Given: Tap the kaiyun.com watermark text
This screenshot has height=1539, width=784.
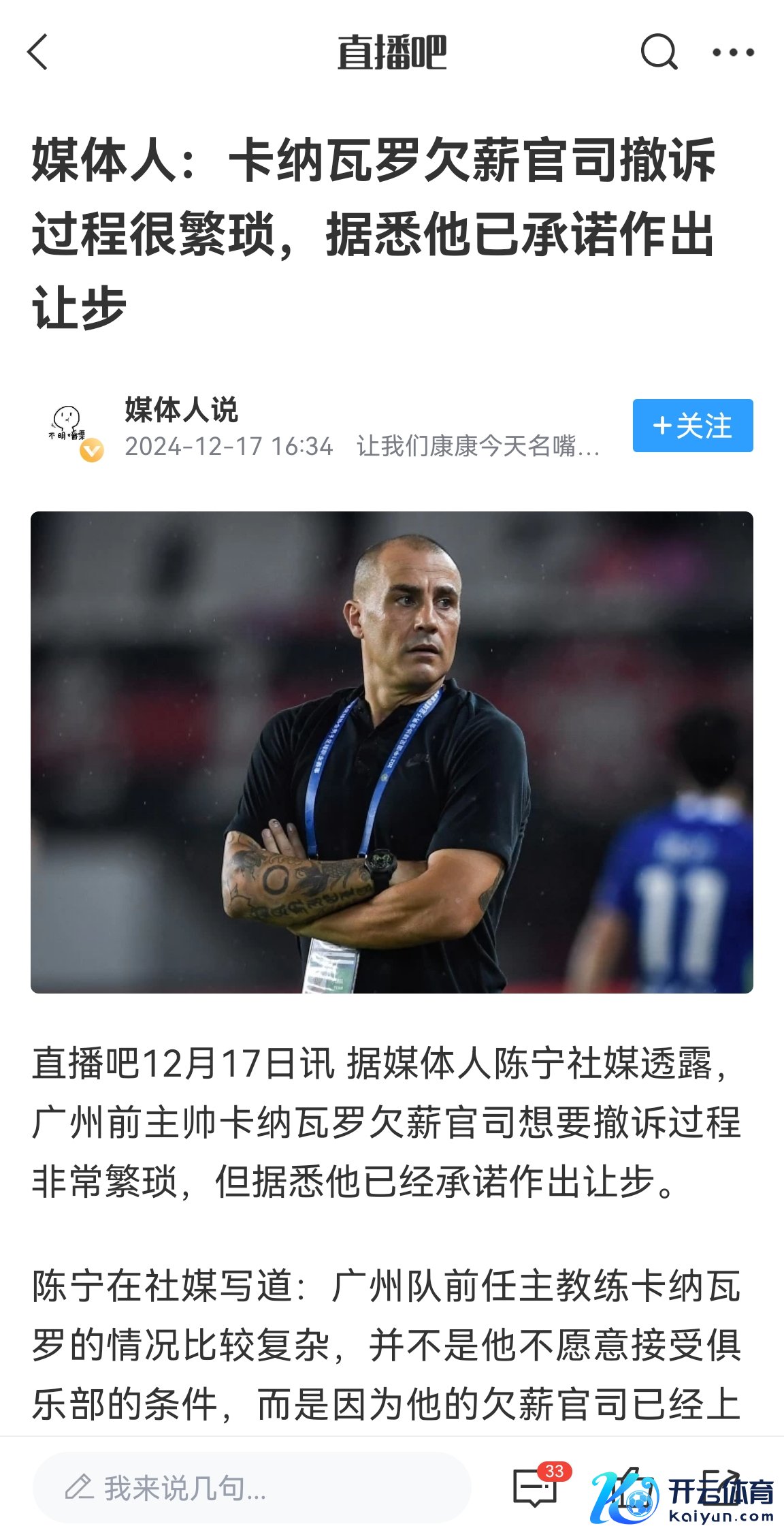Looking at the screenshot, I should point(721,1517).
